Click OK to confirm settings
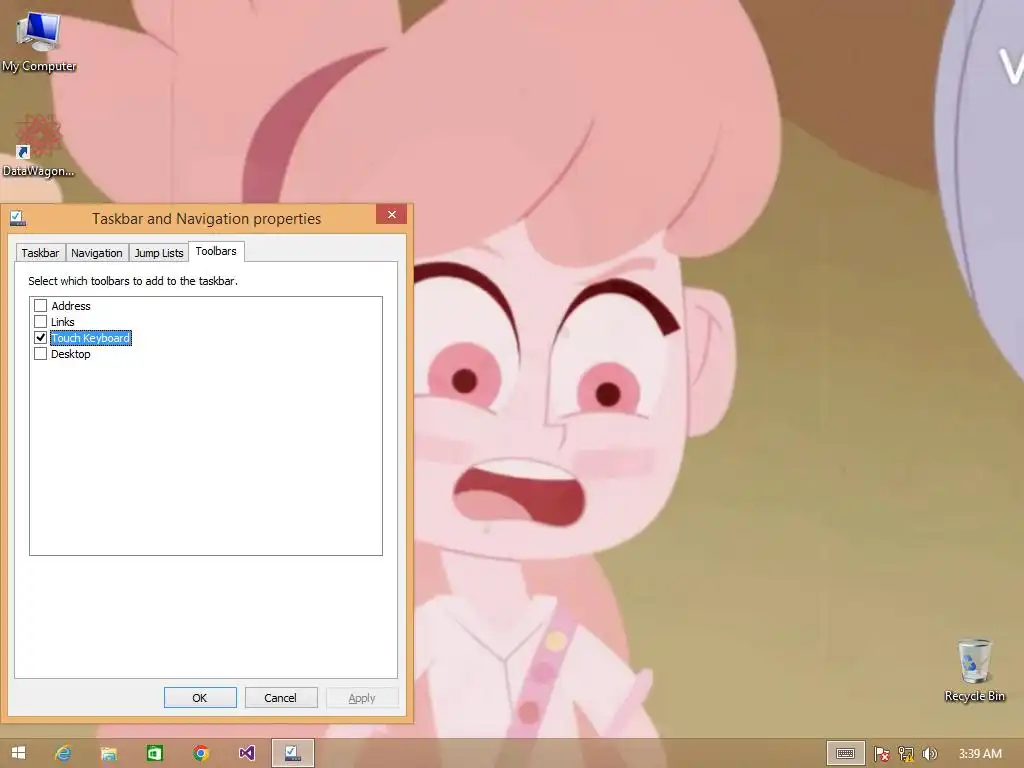This screenshot has height=768, width=1024. (x=200, y=697)
